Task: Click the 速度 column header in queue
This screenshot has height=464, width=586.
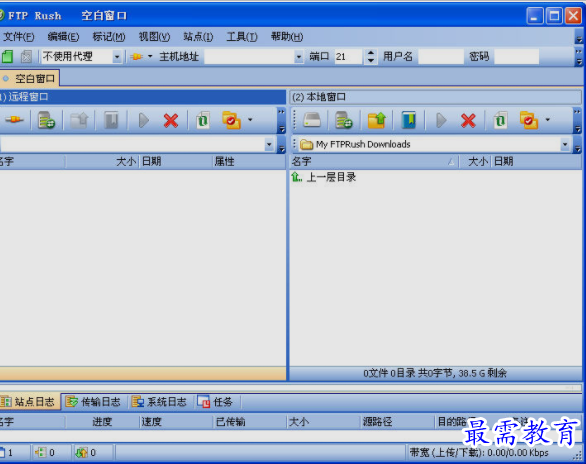Action: (176, 422)
